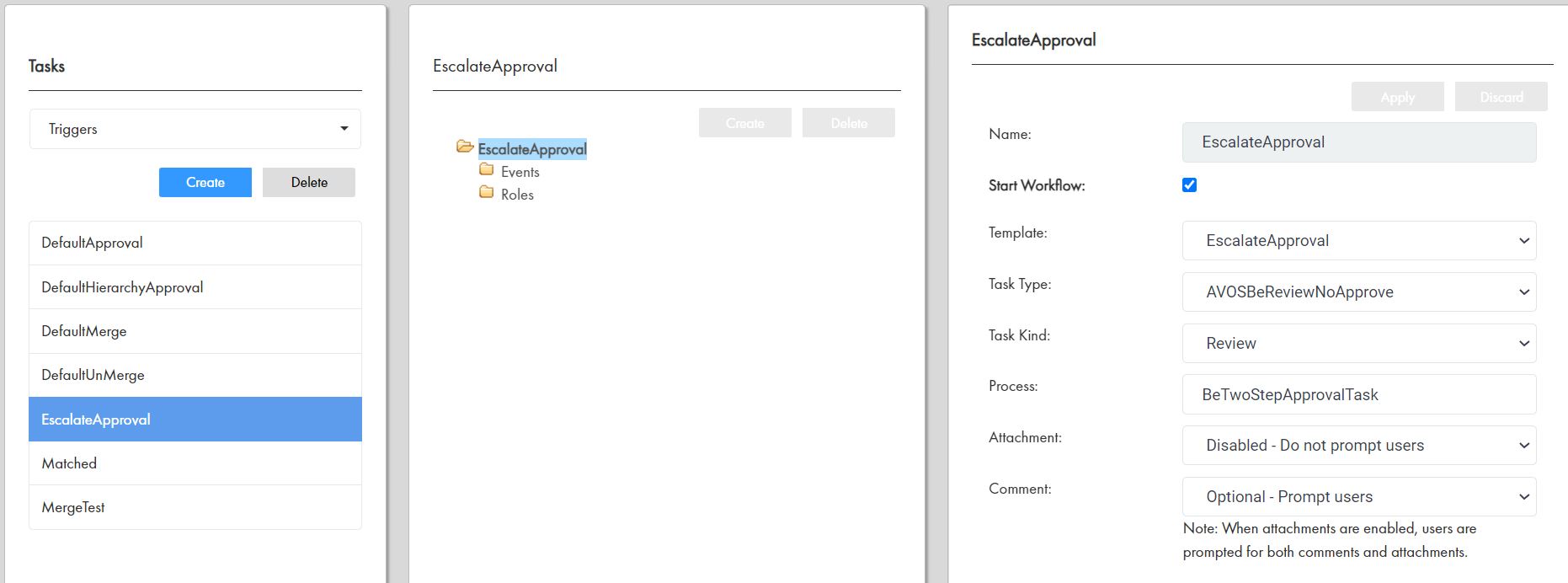Select DefaultUnMerge in the task list
Screen dimensions: 1568x583
click(195, 375)
